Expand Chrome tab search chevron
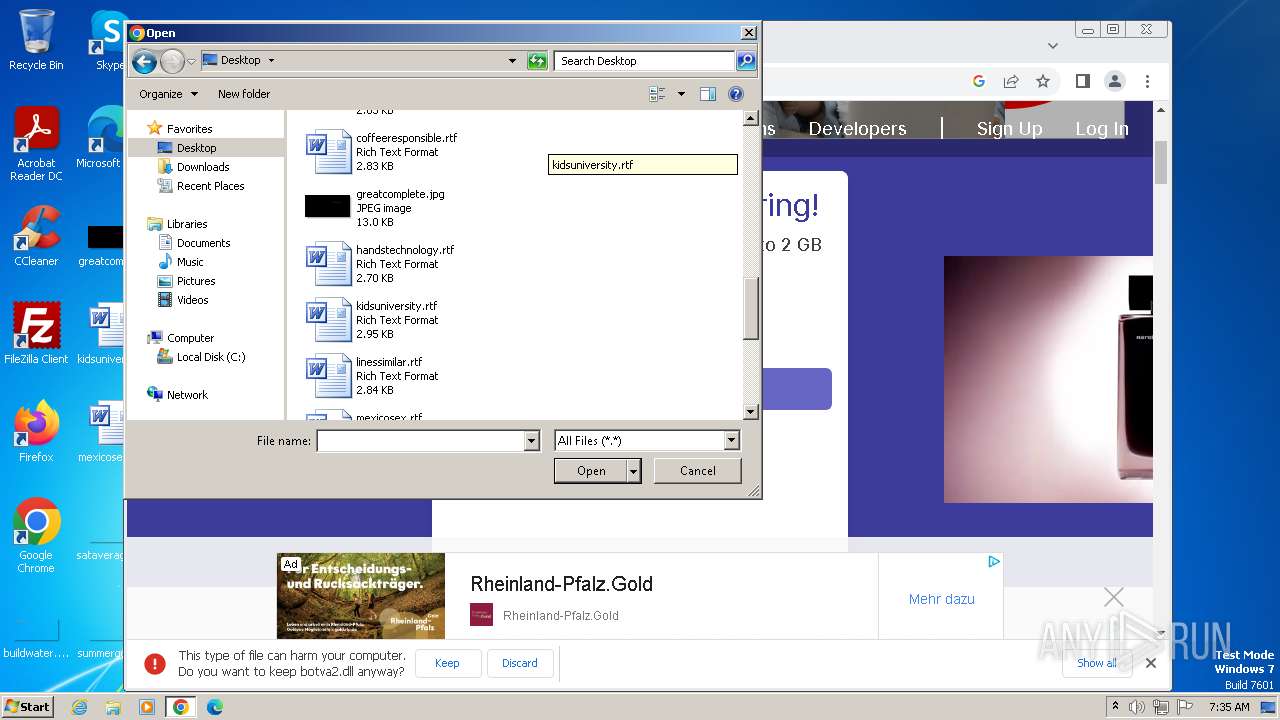Viewport: 1280px width, 720px height. pos(1052,45)
